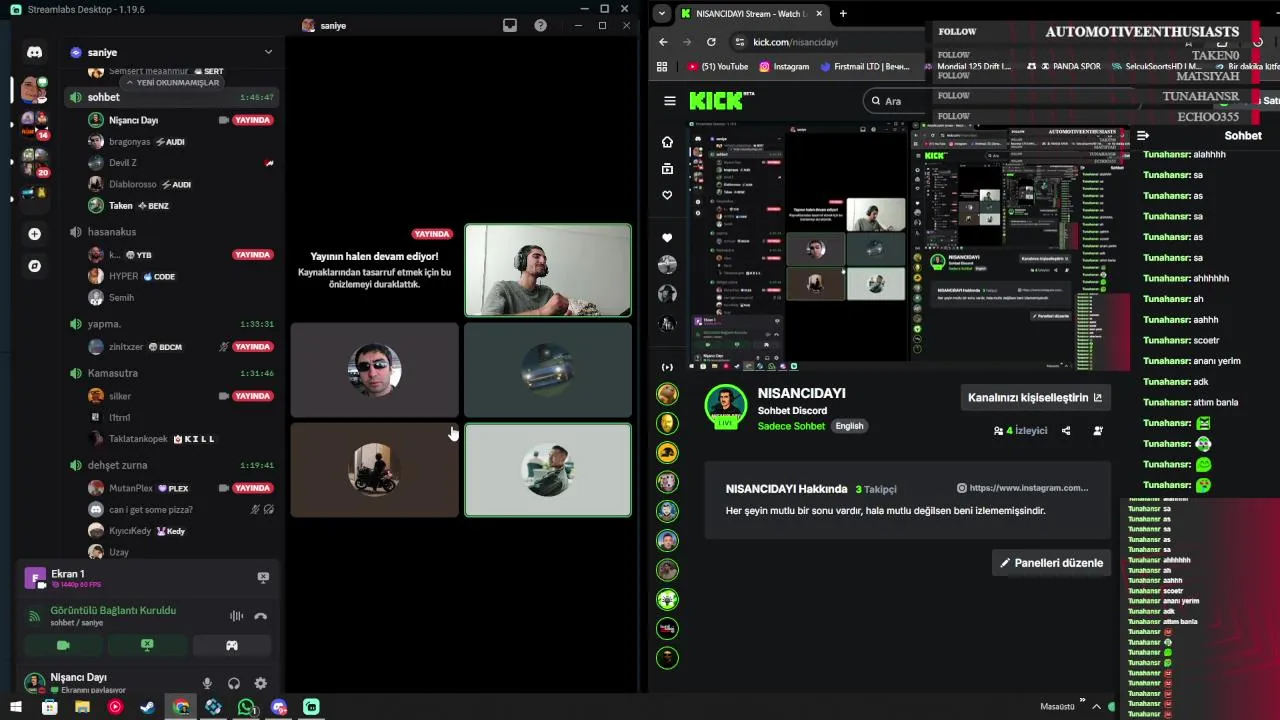This screenshot has width=1280, height=720.
Task: Select the sohbet voice channel
Action: (x=171, y=97)
